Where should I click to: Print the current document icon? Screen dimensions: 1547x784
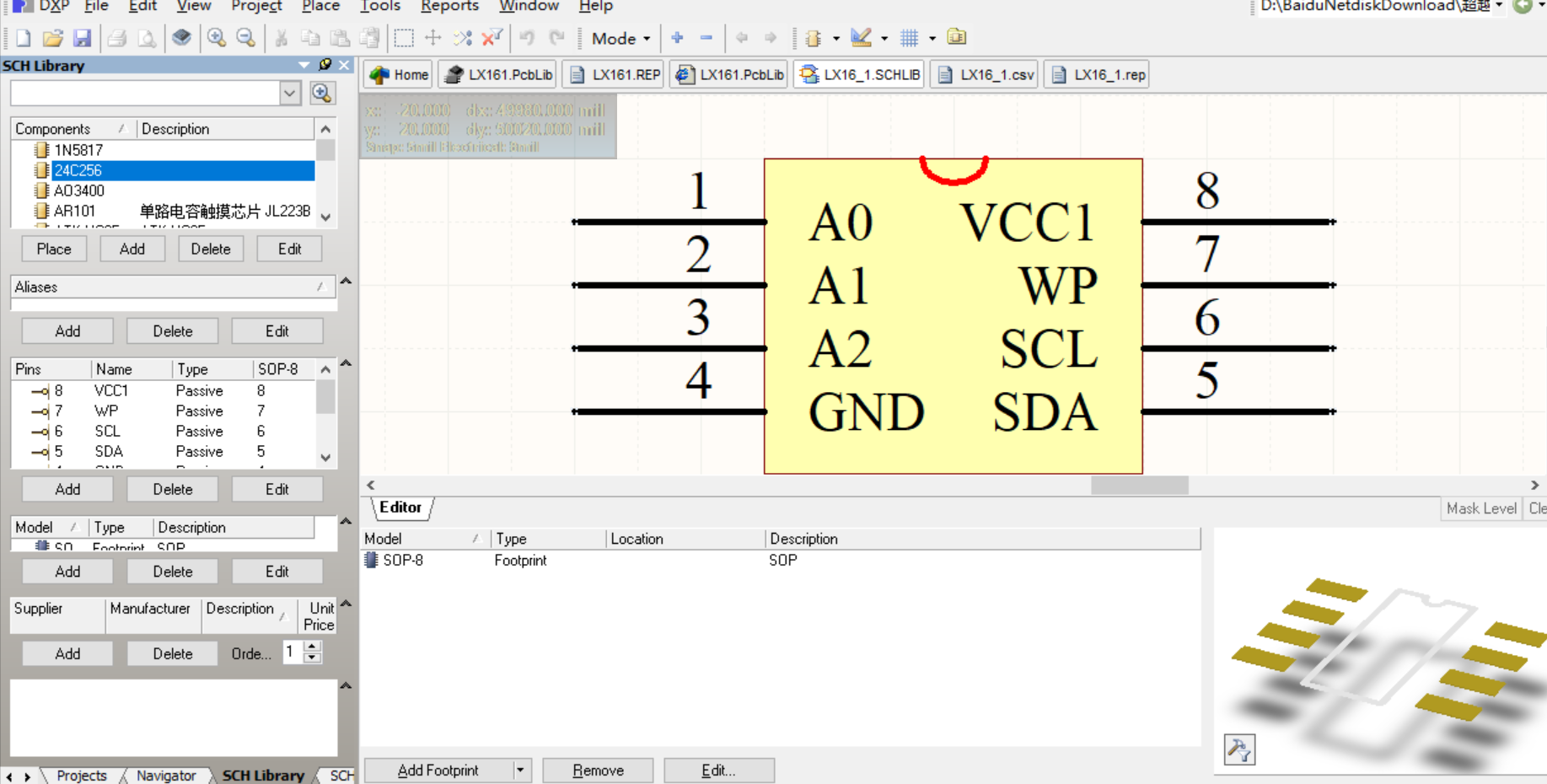[117, 38]
